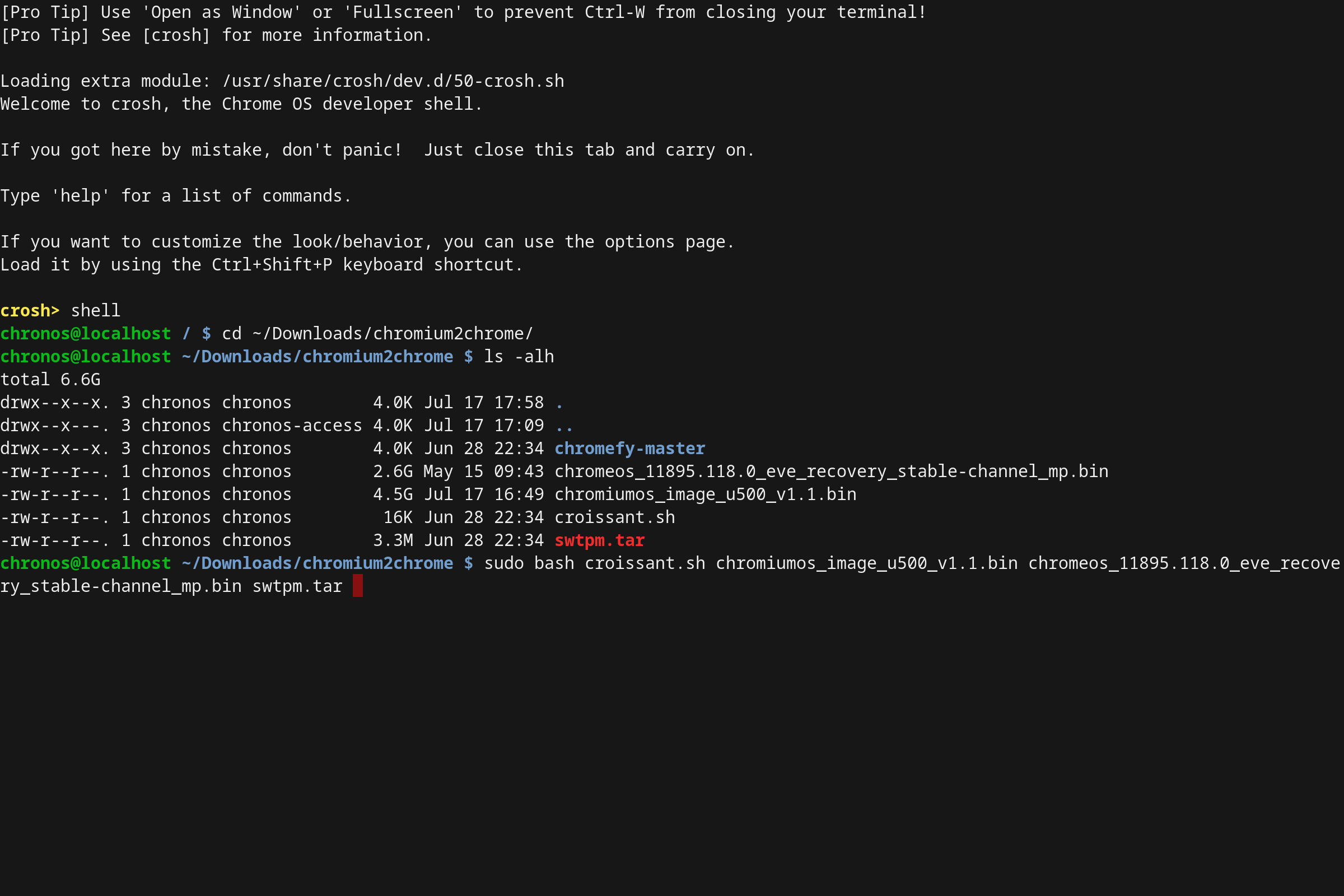
Task: Click the '3.3M' file size value
Action: (x=393, y=540)
